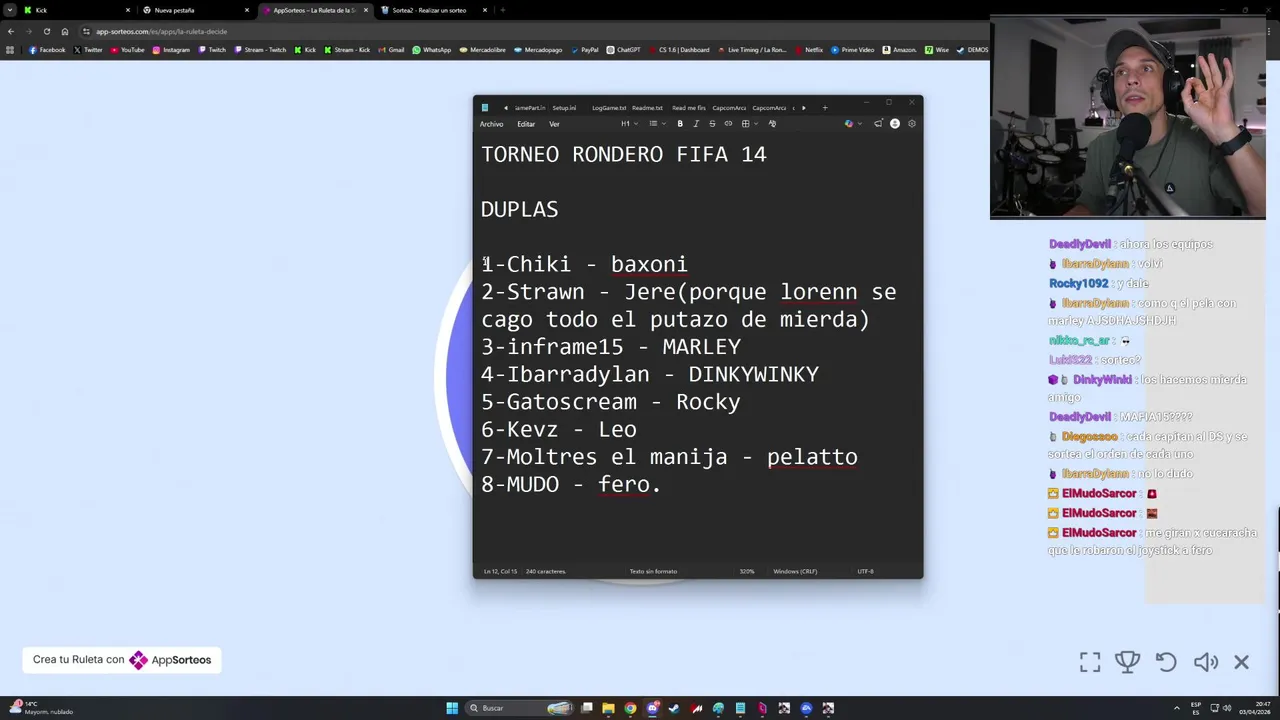
Task: Click Windows (CRLF) in Notepad status bar
Action: 795,571
